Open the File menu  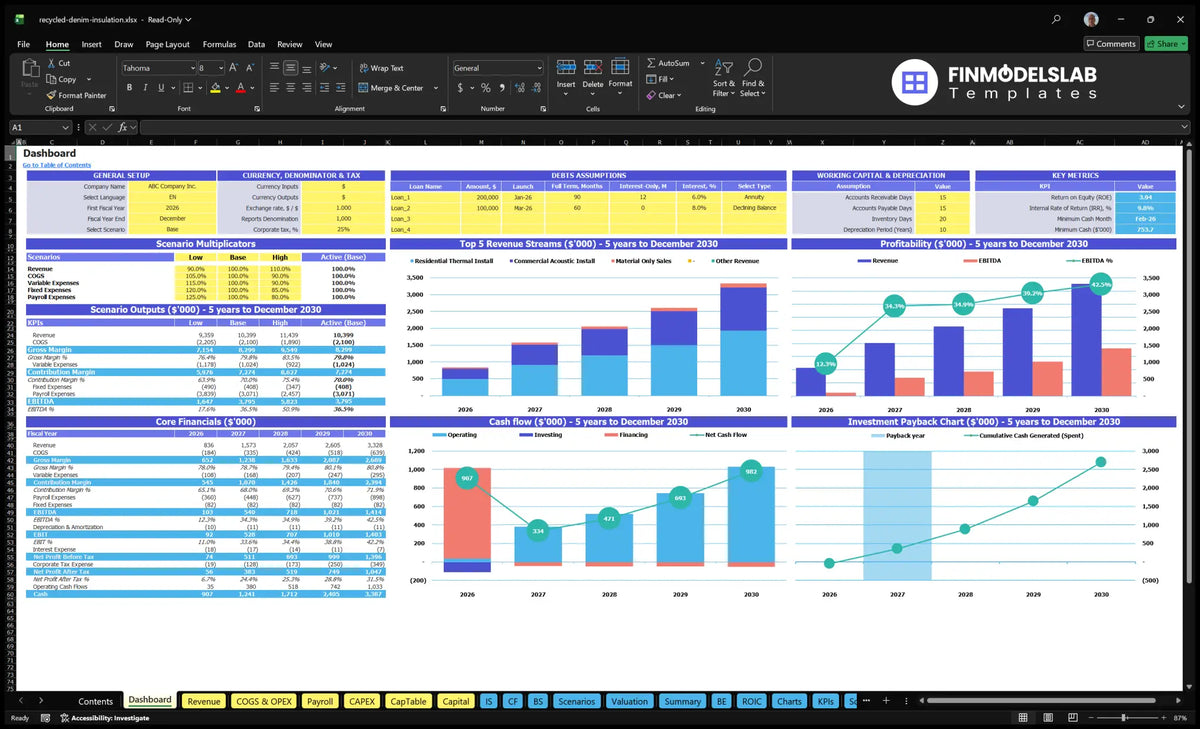pos(23,44)
